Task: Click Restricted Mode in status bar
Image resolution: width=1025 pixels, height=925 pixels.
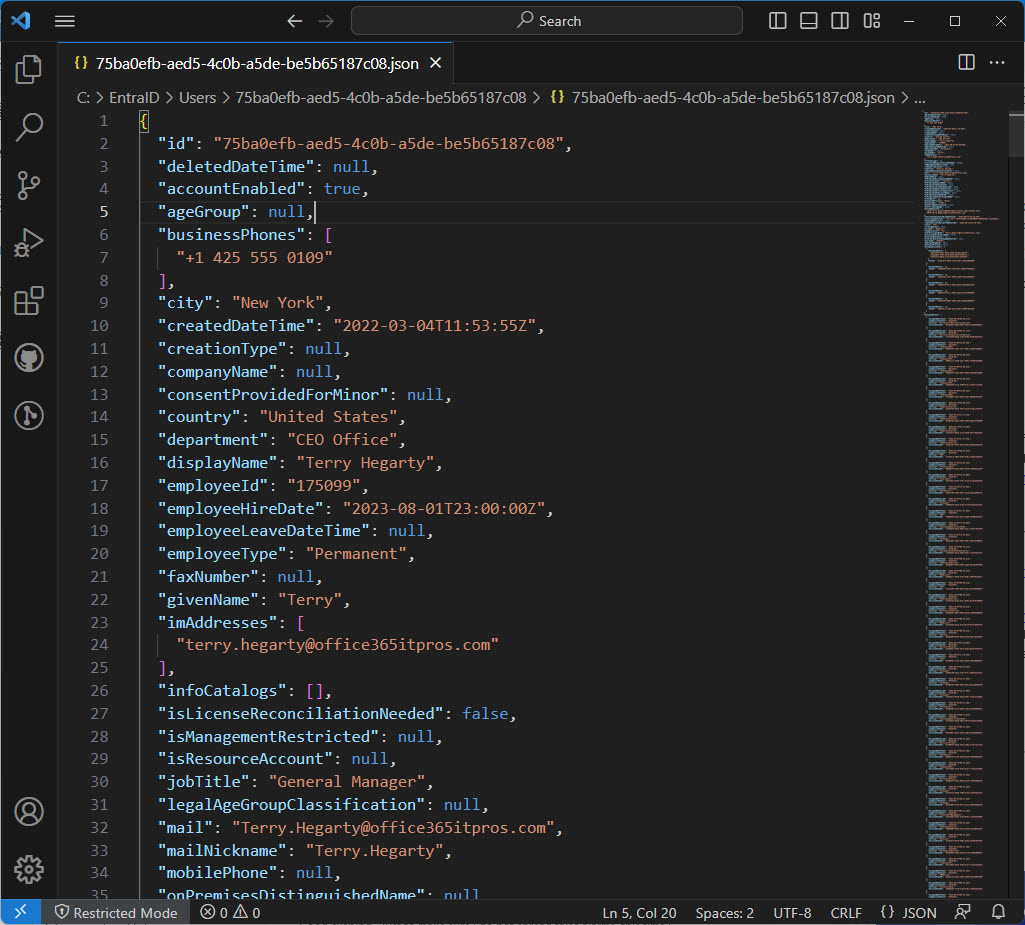Action: coord(116,912)
